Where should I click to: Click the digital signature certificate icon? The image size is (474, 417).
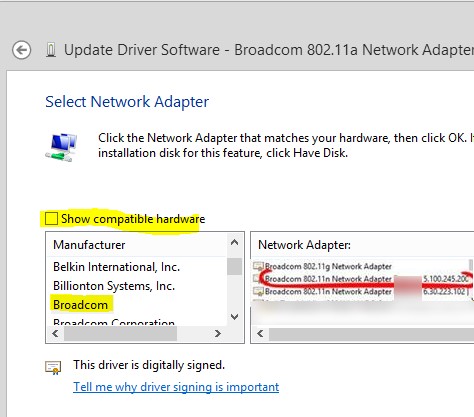[x=53, y=367]
